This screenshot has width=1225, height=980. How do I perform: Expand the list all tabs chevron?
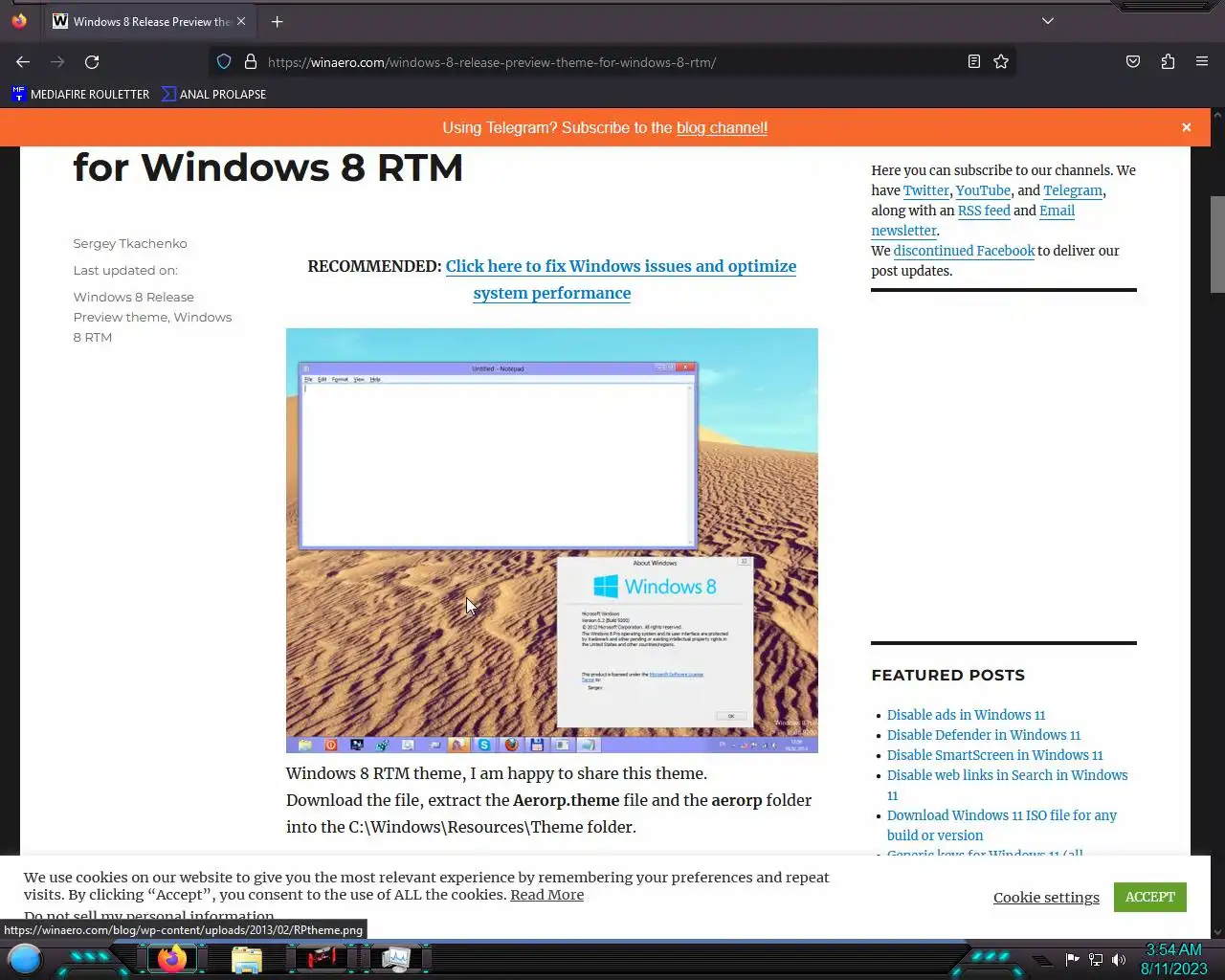(x=1048, y=21)
